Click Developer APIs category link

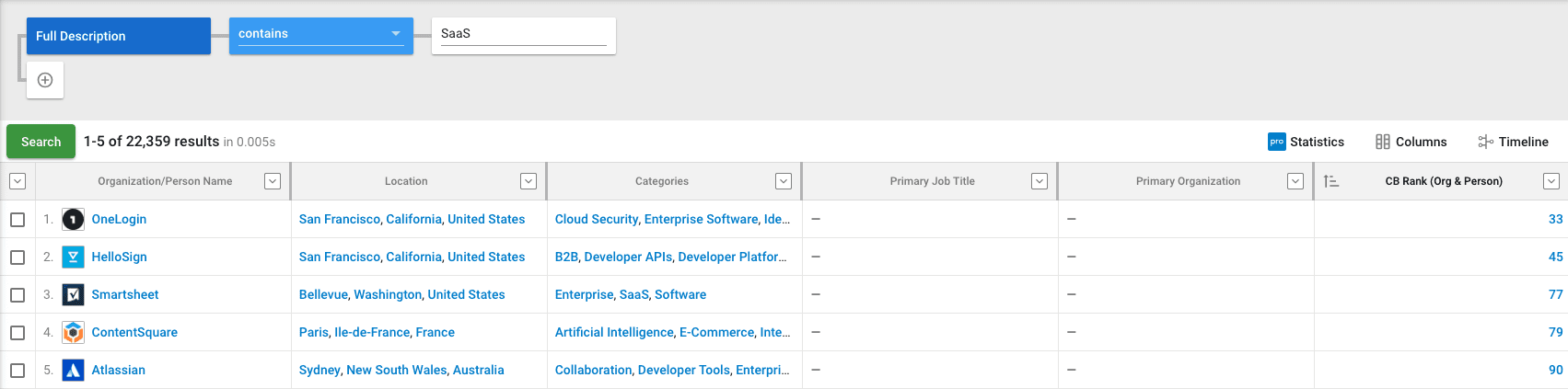coord(628,257)
